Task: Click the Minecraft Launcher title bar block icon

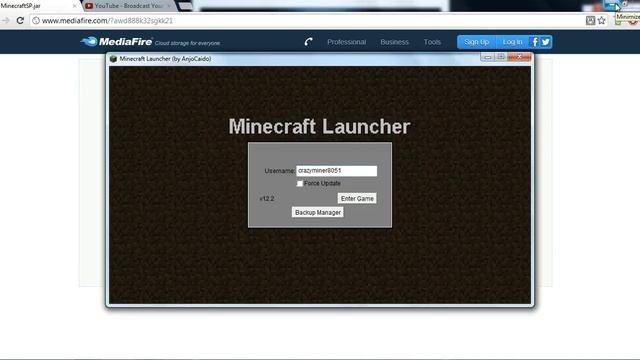Action: (113, 59)
